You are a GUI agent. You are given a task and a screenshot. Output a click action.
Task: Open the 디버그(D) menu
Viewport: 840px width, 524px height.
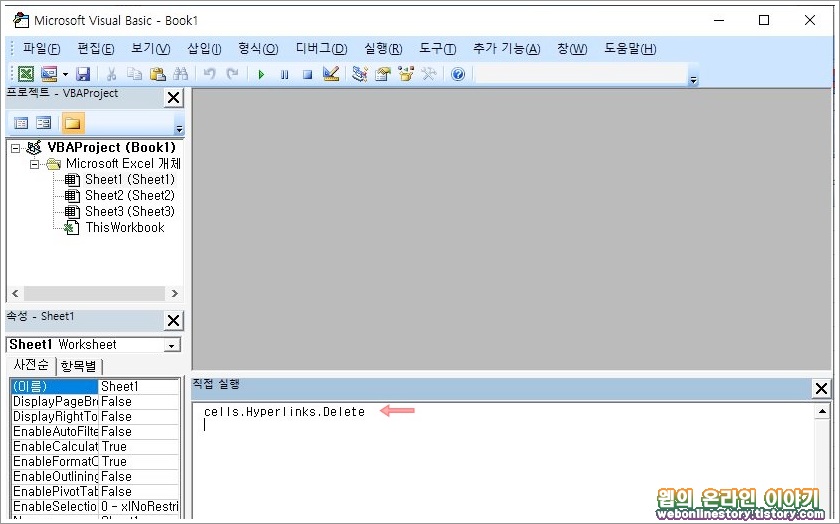click(x=321, y=49)
